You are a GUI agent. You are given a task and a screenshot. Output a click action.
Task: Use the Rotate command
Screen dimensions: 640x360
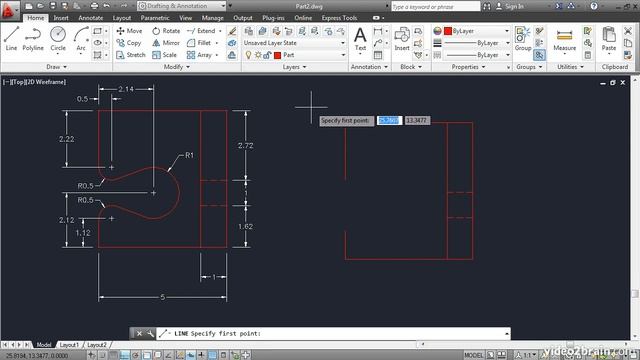pos(166,31)
